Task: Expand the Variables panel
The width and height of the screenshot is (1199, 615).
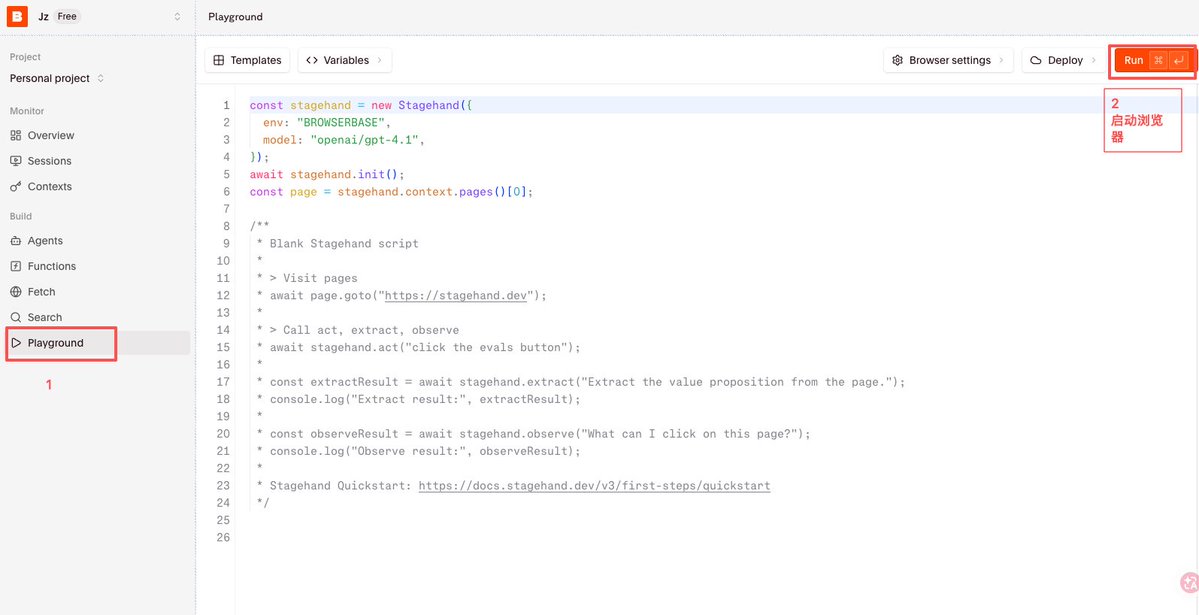Action: [x=345, y=60]
